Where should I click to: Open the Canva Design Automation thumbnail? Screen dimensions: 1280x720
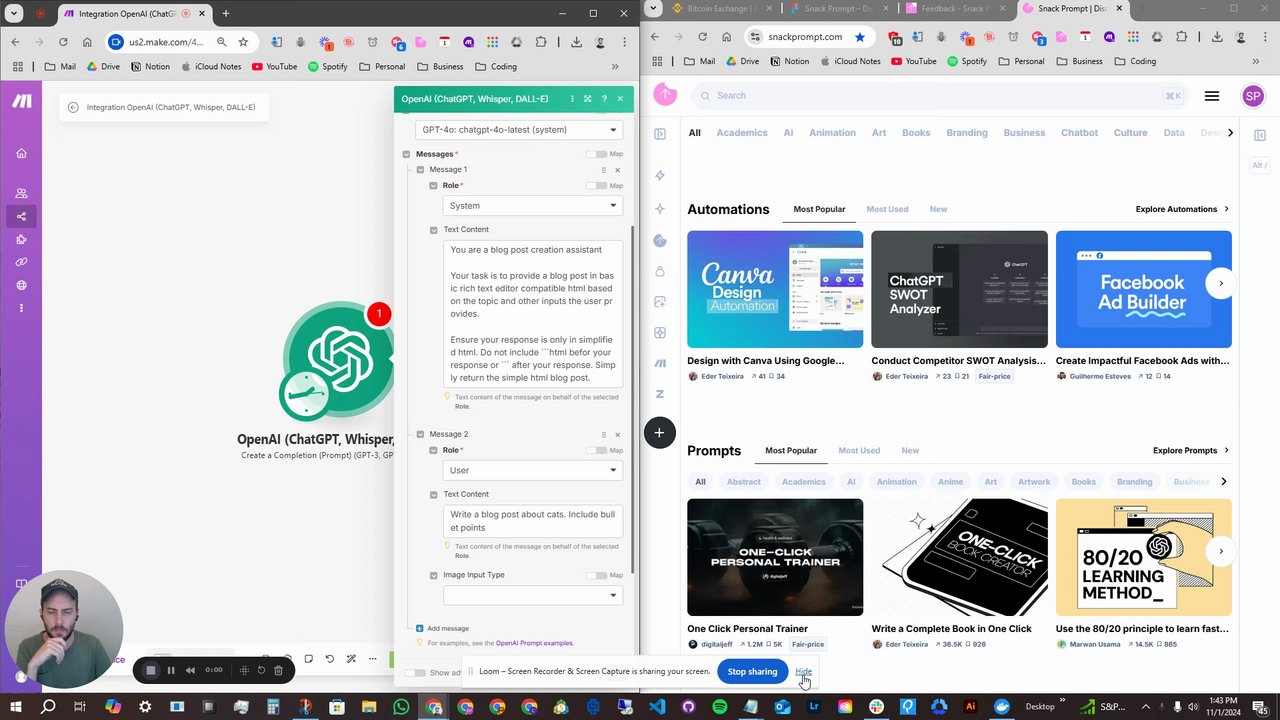[775, 290]
